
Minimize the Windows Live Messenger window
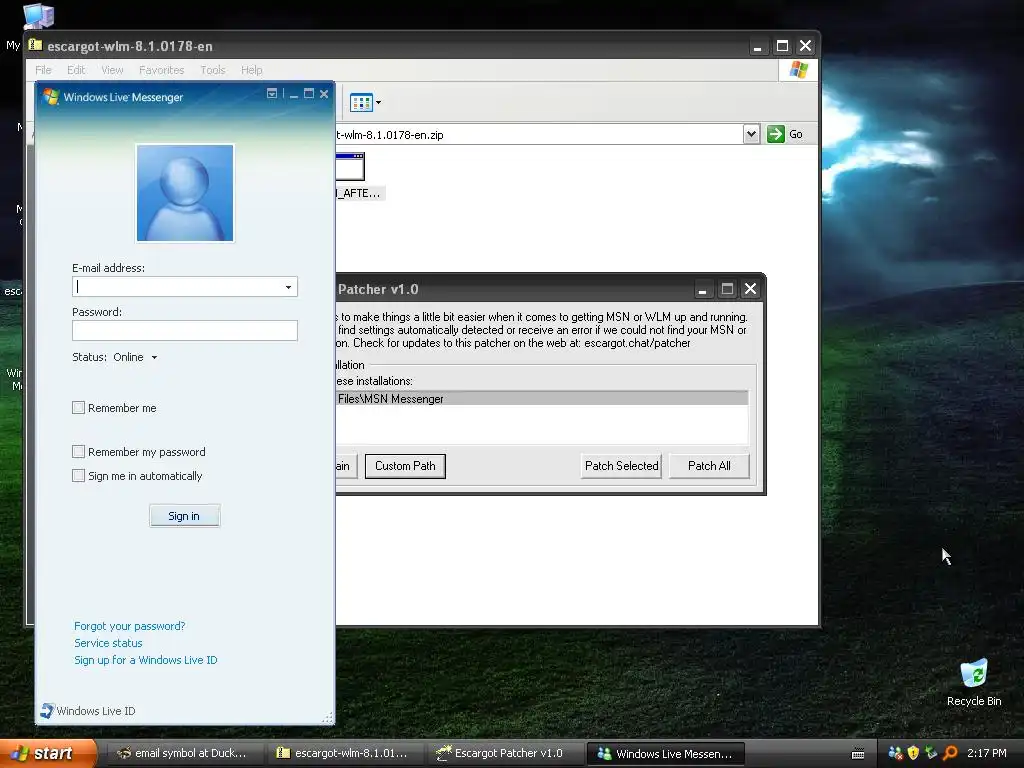294,94
